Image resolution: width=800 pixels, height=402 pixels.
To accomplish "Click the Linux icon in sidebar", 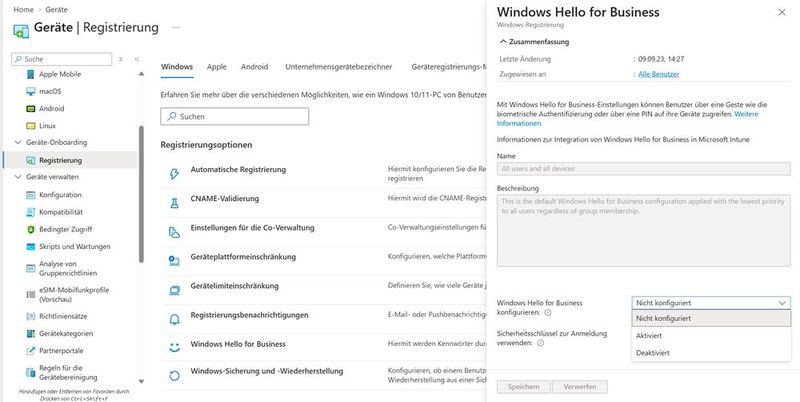I will coord(31,126).
